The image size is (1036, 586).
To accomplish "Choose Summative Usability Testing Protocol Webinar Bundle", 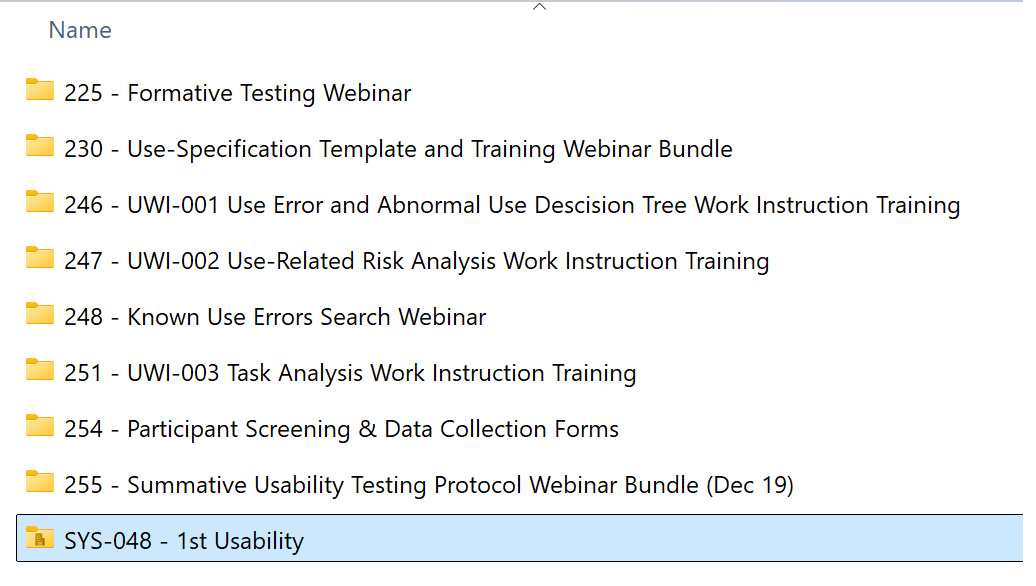I will 413,486.
